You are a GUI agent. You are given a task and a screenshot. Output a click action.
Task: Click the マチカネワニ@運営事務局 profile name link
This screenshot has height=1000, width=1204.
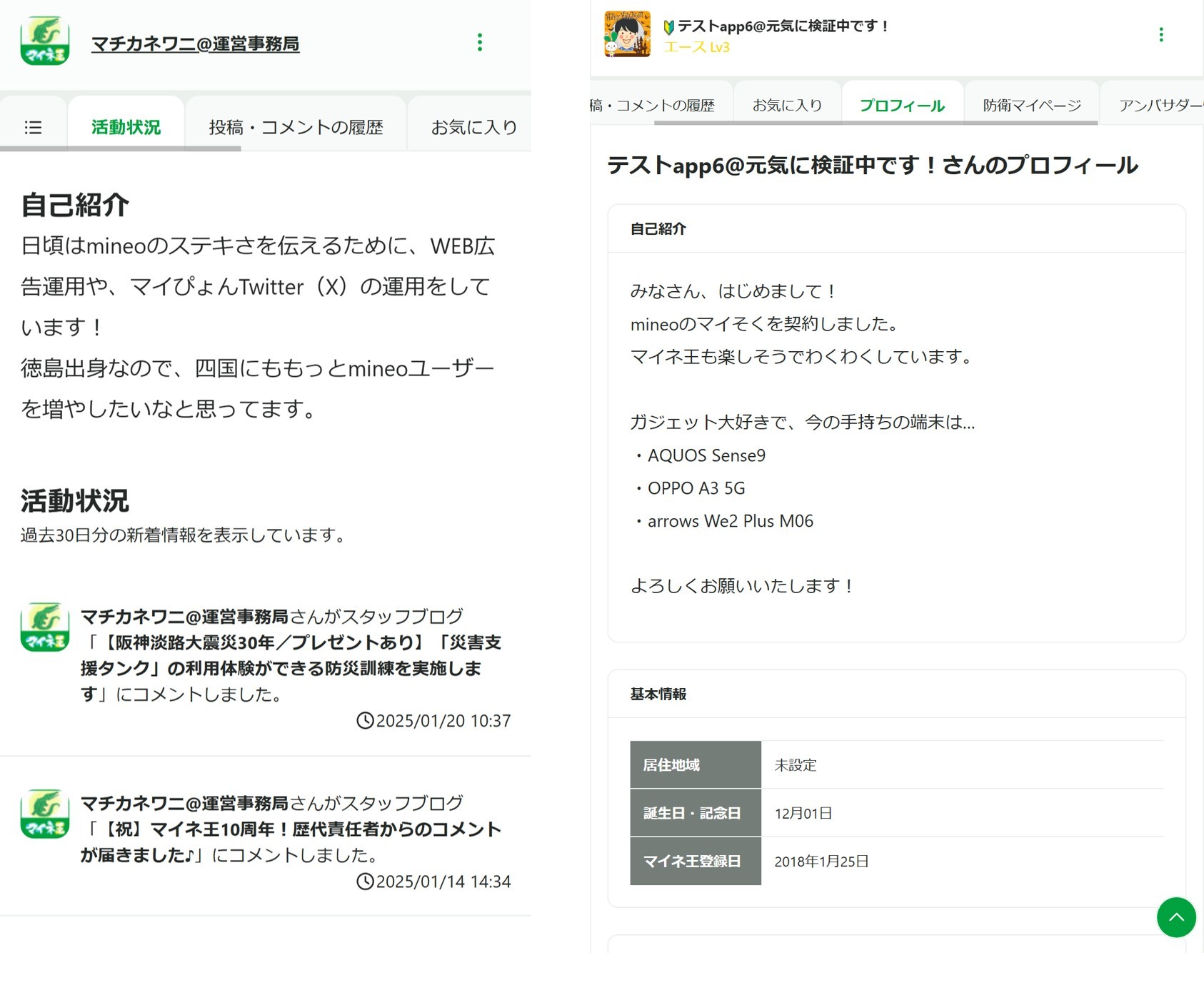pyautogui.click(x=195, y=44)
